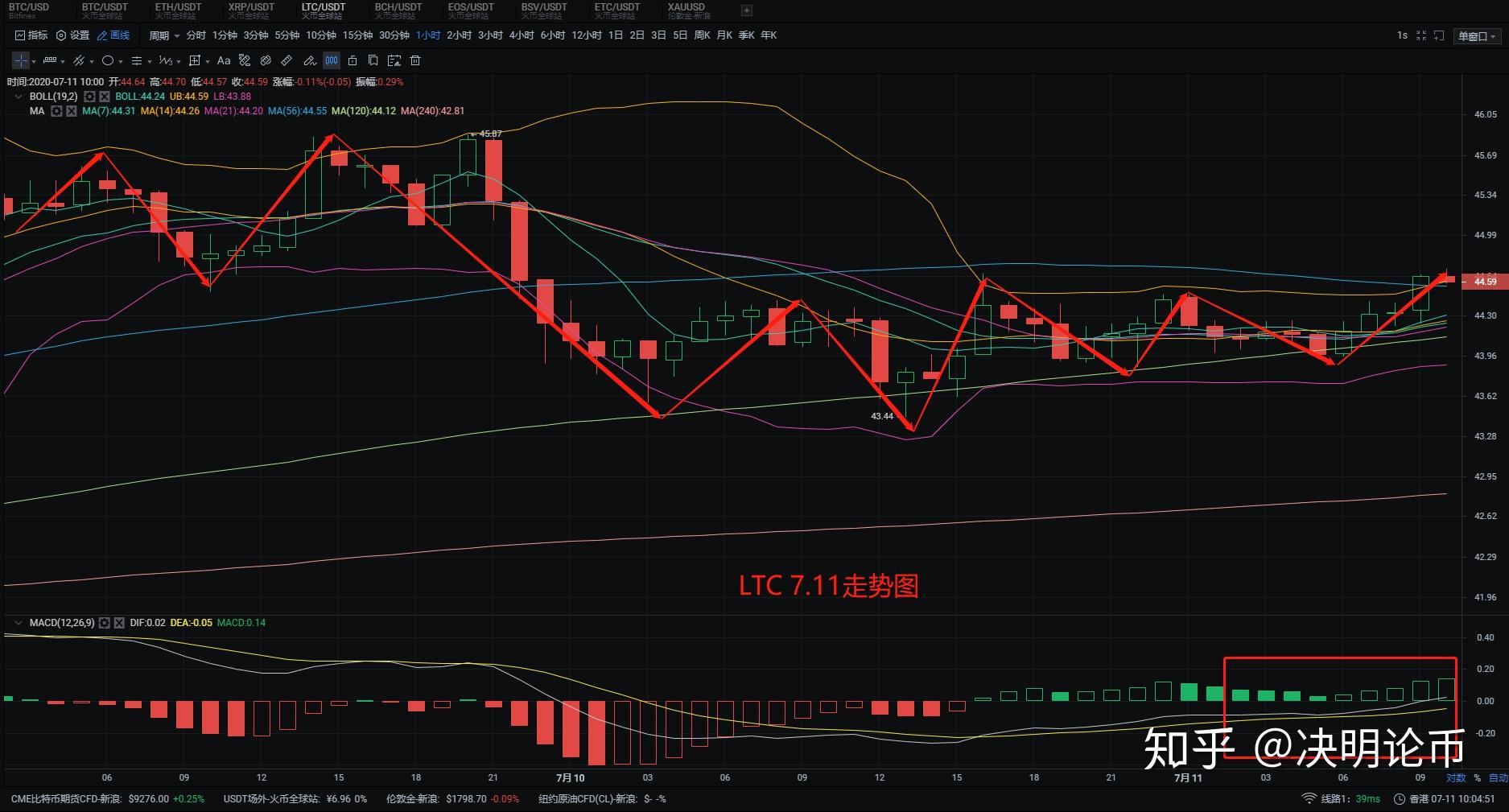Select the 4小时 period
The height and width of the screenshot is (812, 1509).
[x=522, y=35]
